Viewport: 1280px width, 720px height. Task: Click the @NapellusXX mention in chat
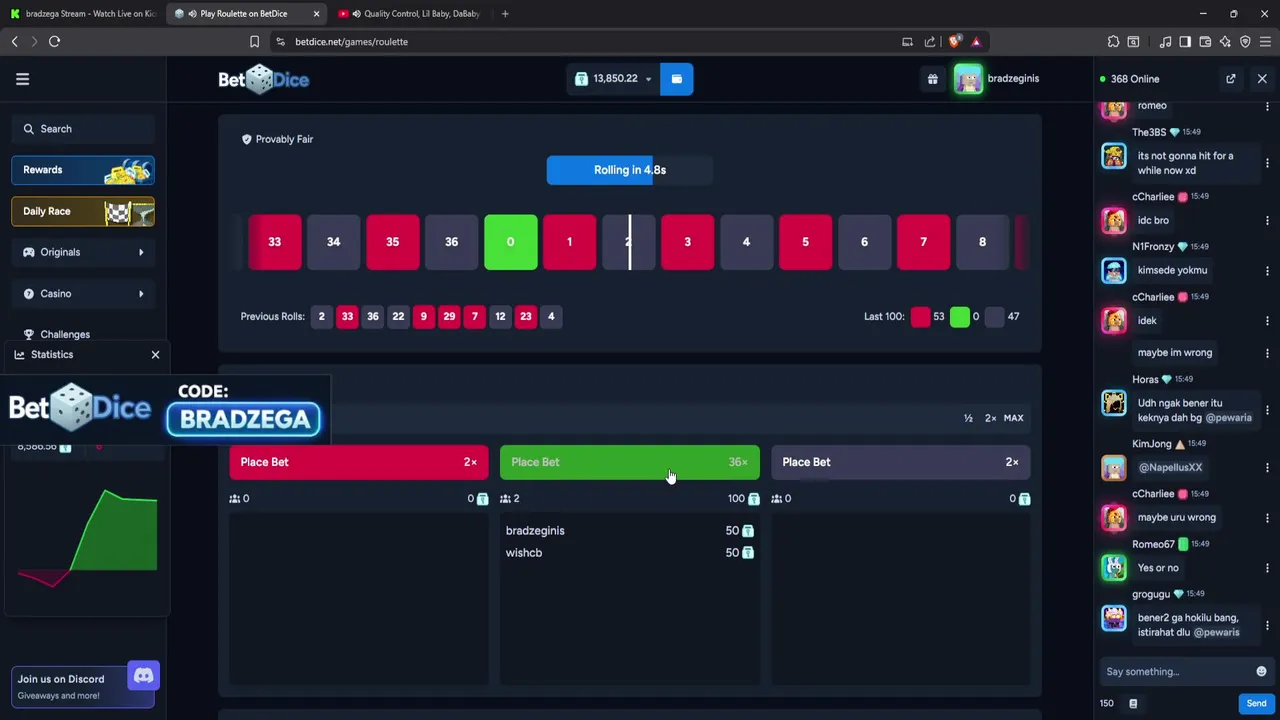tap(1170, 467)
